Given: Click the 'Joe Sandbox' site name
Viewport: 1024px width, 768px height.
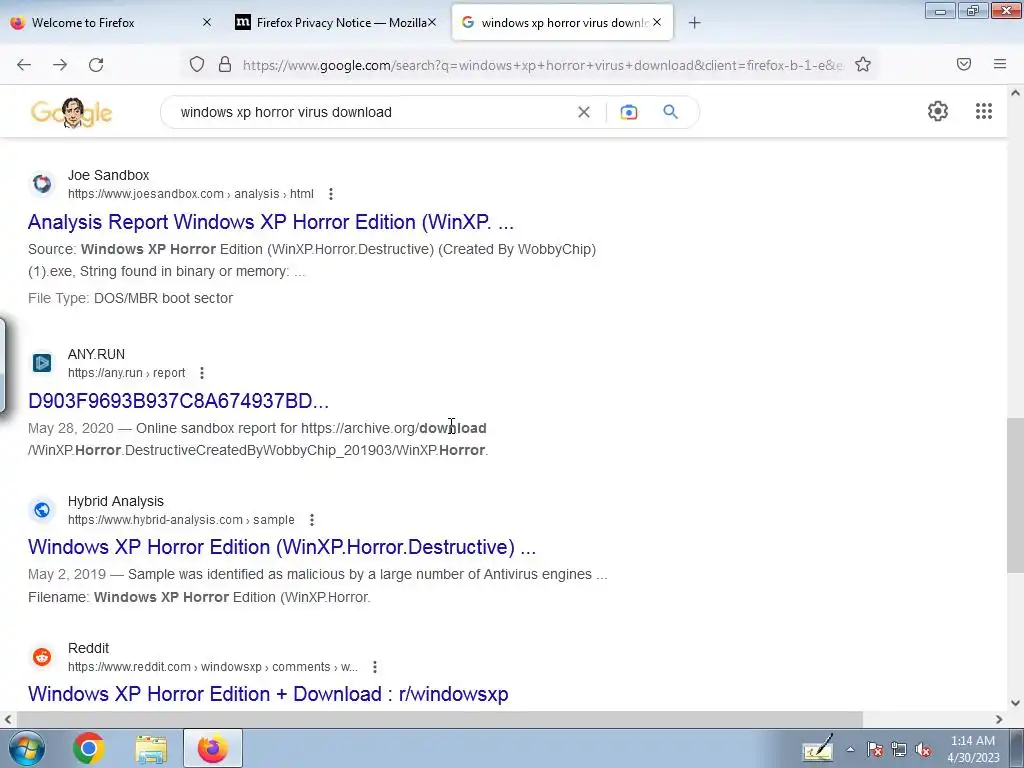Looking at the screenshot, I should [108, 175].
